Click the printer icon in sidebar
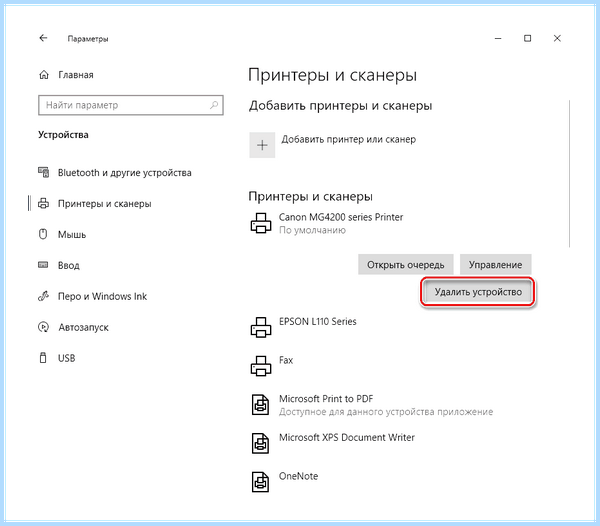Image resolution: width=600 pixels, height=526 pixels. point(43,204)
